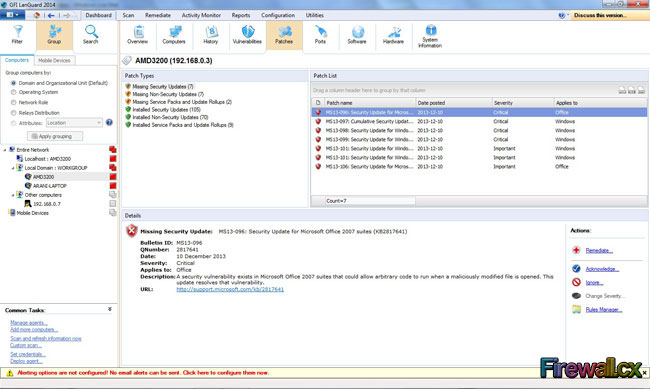650x389 pixels.
Task: Click Manage agents link
Action: point(29,323)
